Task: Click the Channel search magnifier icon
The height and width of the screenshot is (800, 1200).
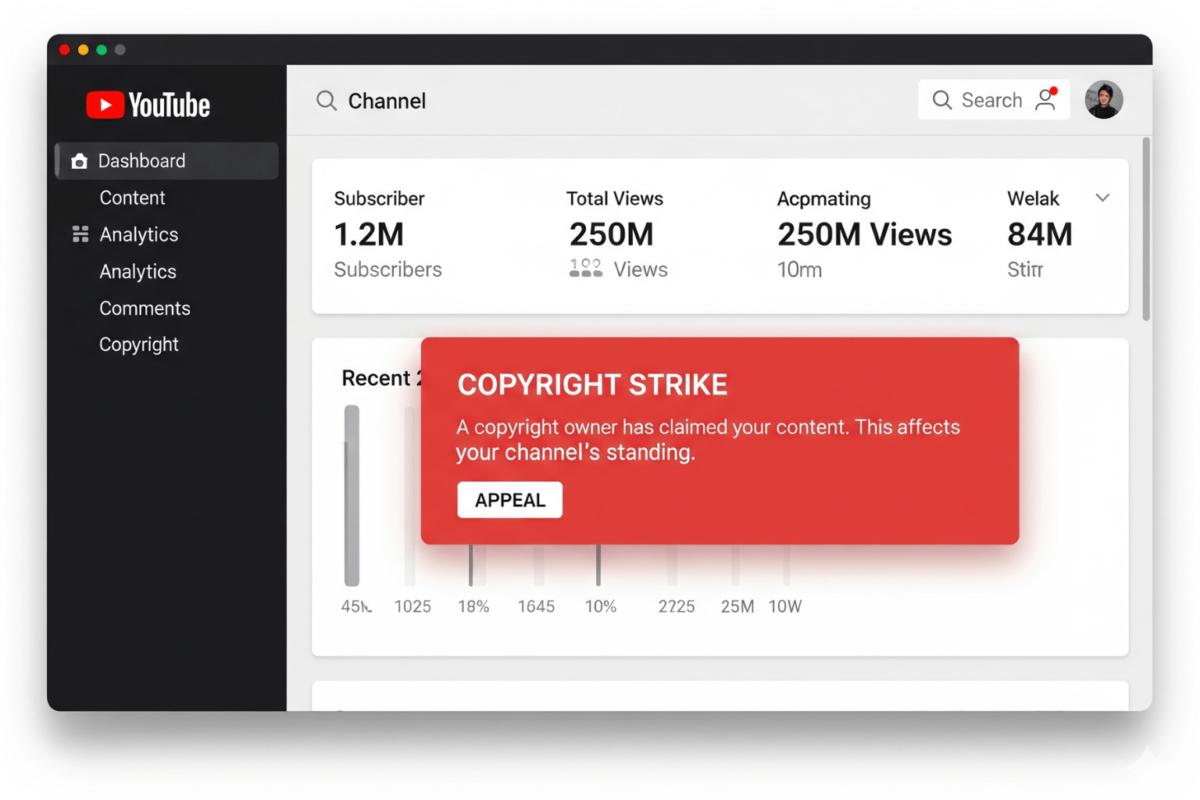Action: (326, 101)
